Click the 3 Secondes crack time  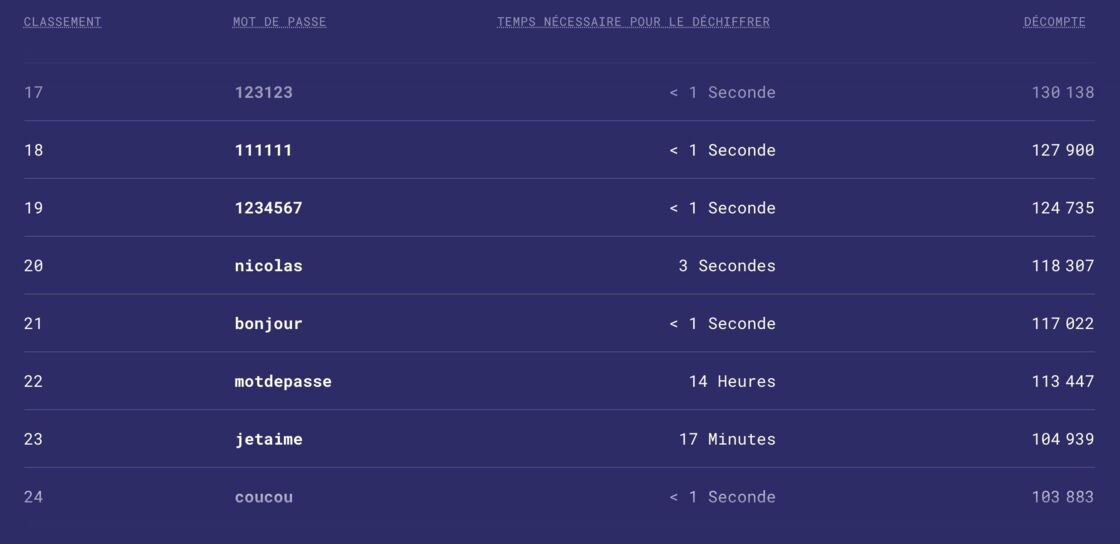tap(727, 266)
